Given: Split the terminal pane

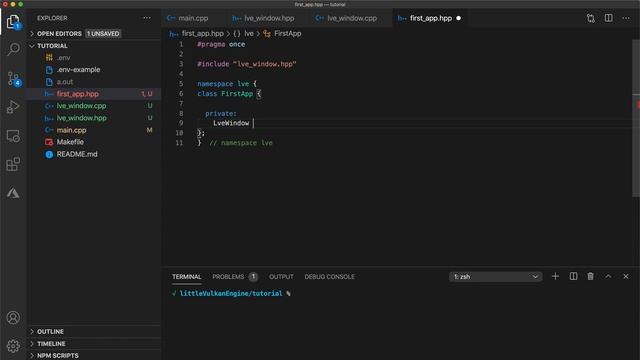Looking at the screenshot, I should tap(573, 276).
